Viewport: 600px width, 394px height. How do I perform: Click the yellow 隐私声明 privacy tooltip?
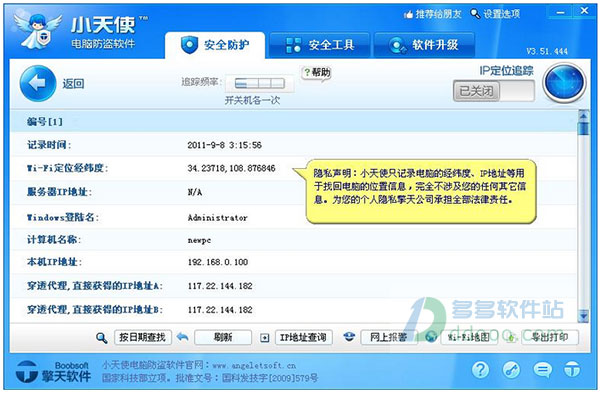tap(421, 191)
